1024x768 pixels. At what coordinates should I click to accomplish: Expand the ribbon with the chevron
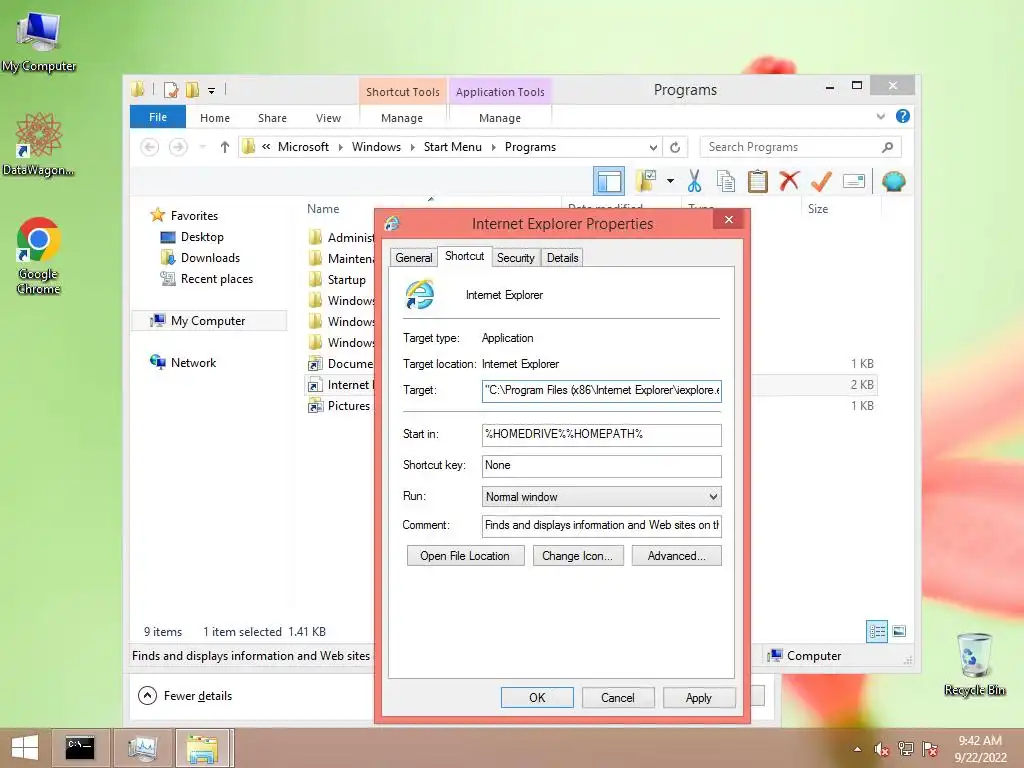(880, 116)
